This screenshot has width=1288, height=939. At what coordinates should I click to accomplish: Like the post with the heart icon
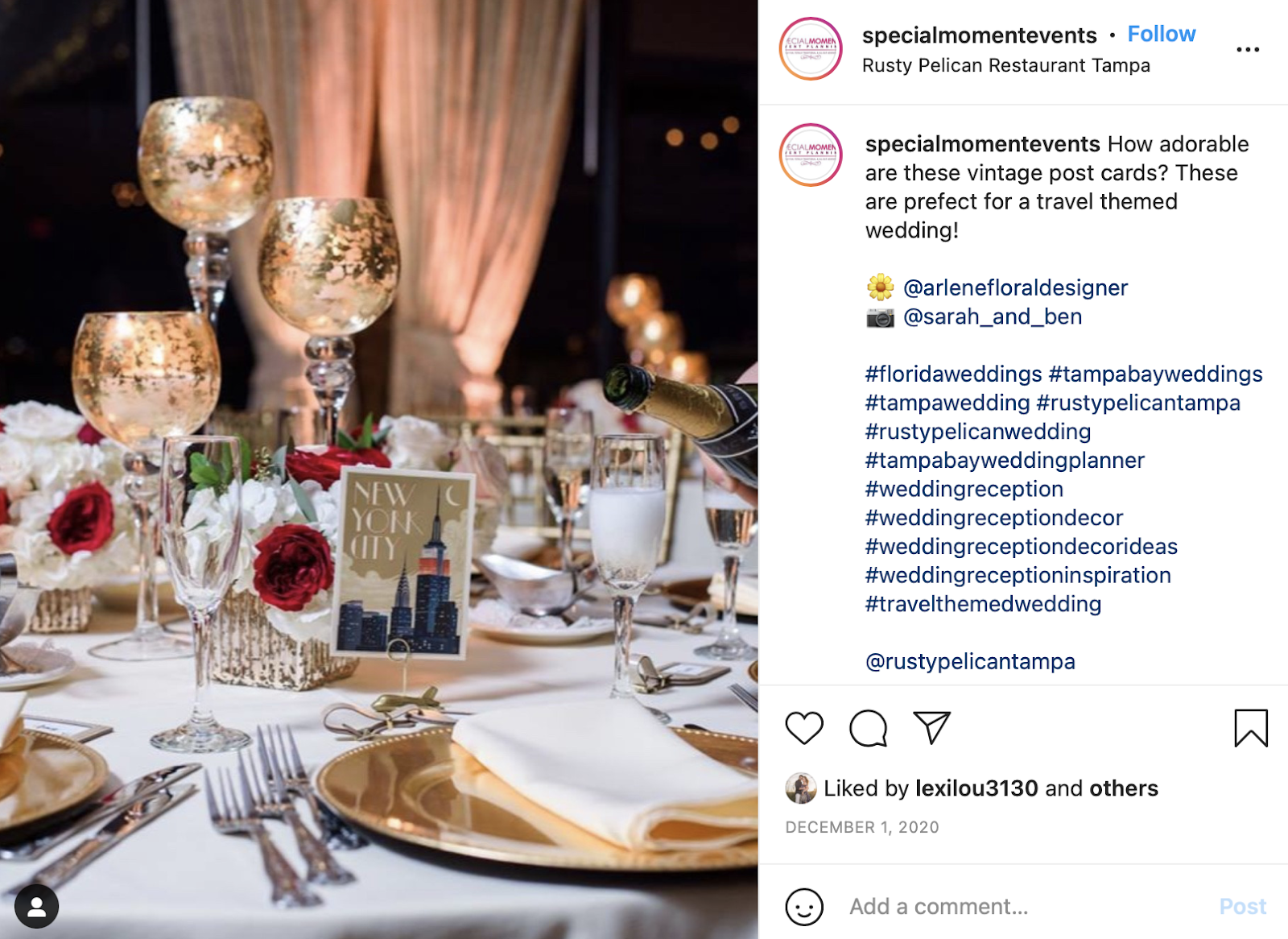click(x=803, y=728)
